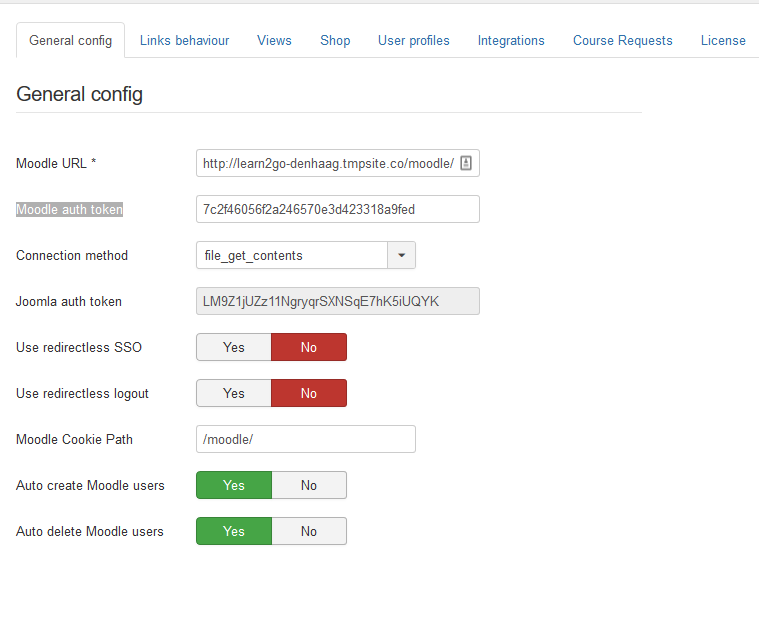Switch to the Integrations tab

click(x=511, y=40)
